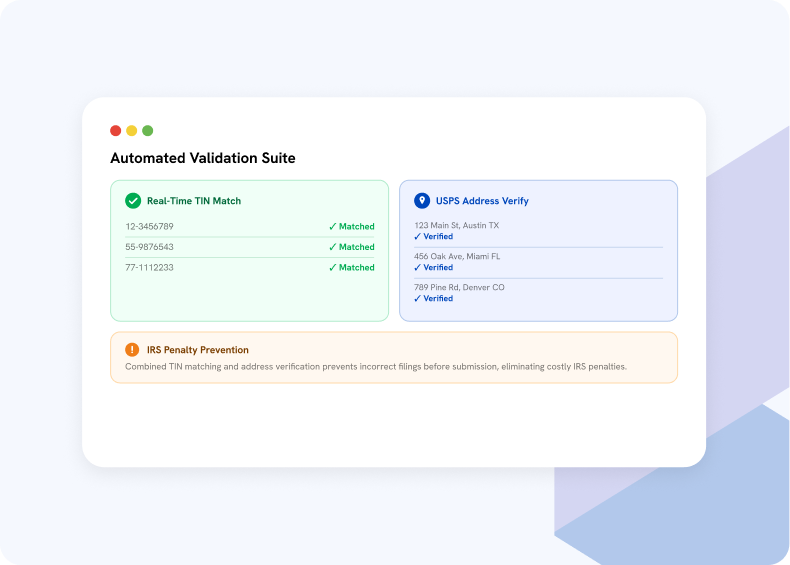Click the green checkmark circle icon
This screenshot has width=790, height=565.
point(133,201)
